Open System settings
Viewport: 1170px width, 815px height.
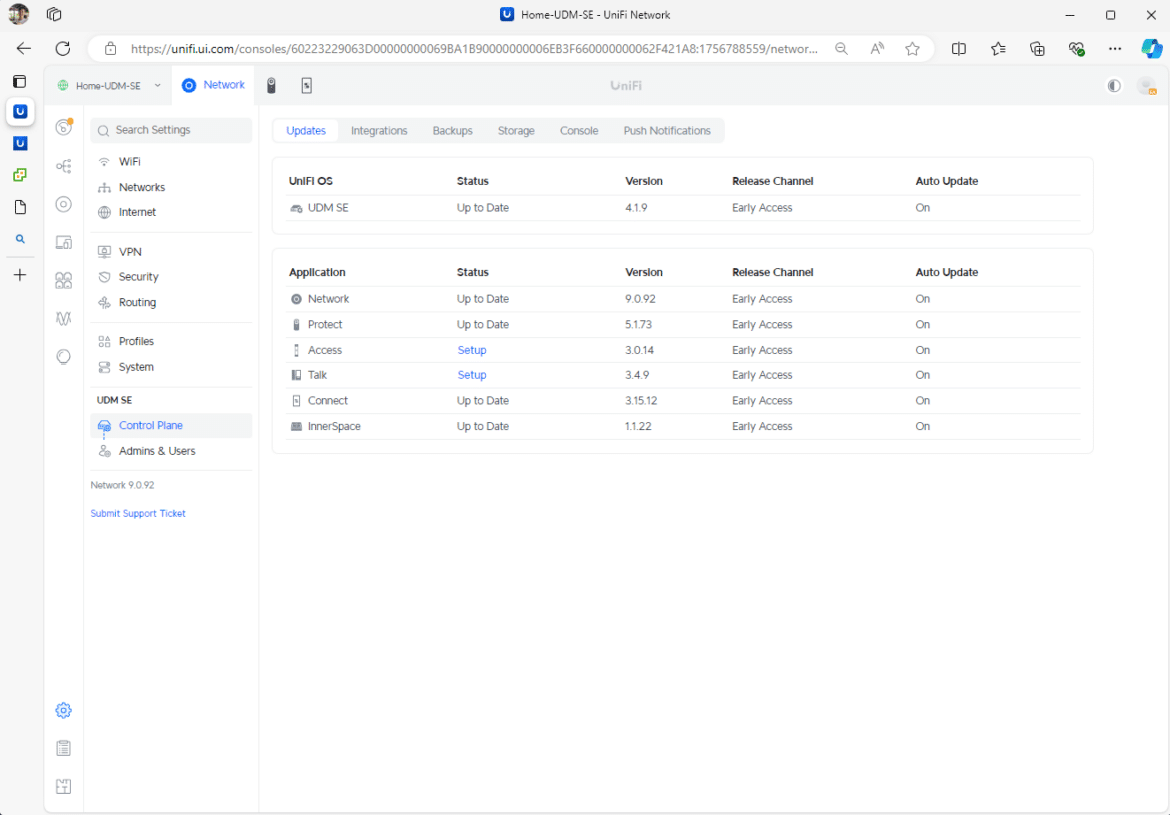point(171,367)
